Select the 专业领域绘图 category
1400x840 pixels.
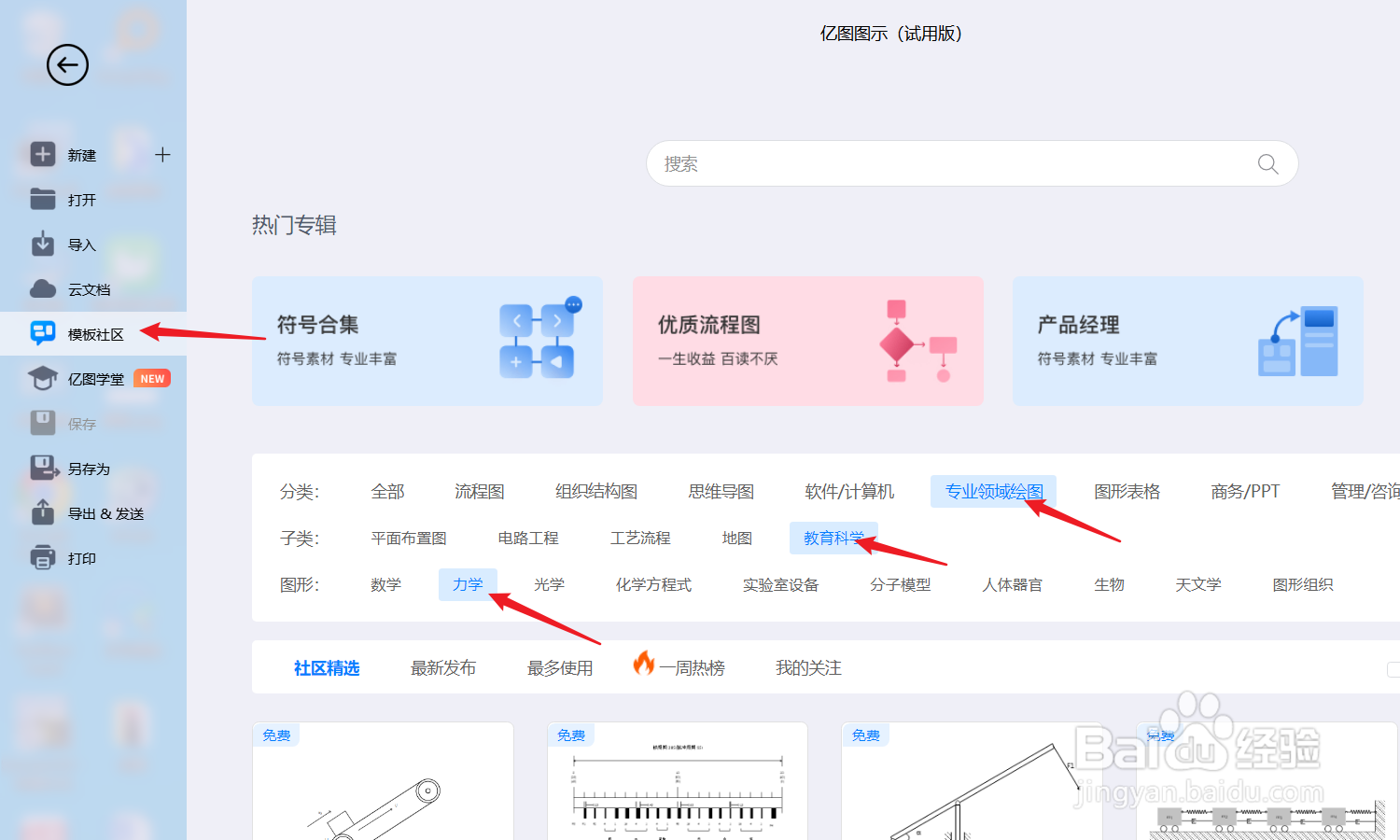(994, 492)
